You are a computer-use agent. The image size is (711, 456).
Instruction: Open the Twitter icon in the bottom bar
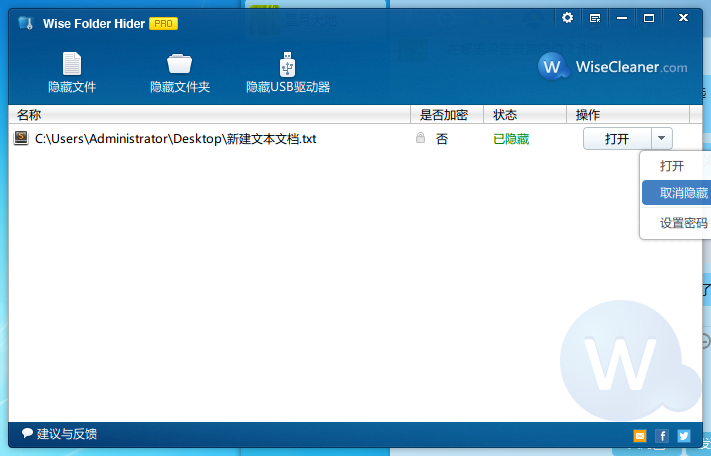click(684, 436)
